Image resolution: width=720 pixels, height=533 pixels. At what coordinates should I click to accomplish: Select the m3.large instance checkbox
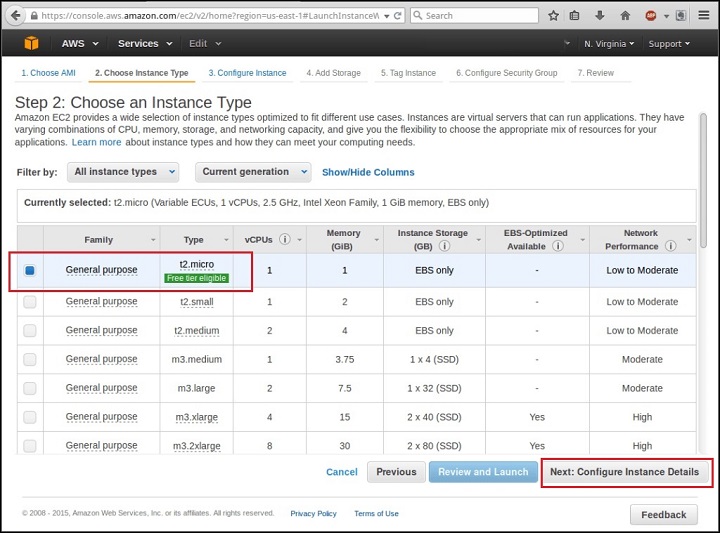pos(30,388)
